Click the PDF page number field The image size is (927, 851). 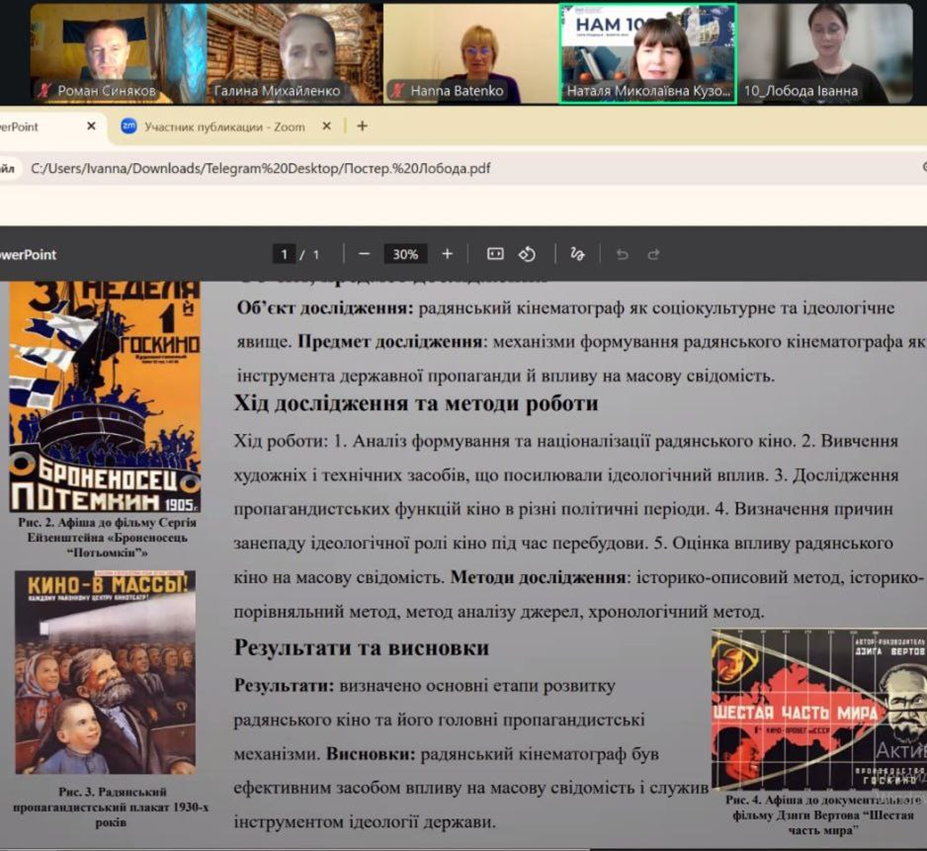click(285, 254)
